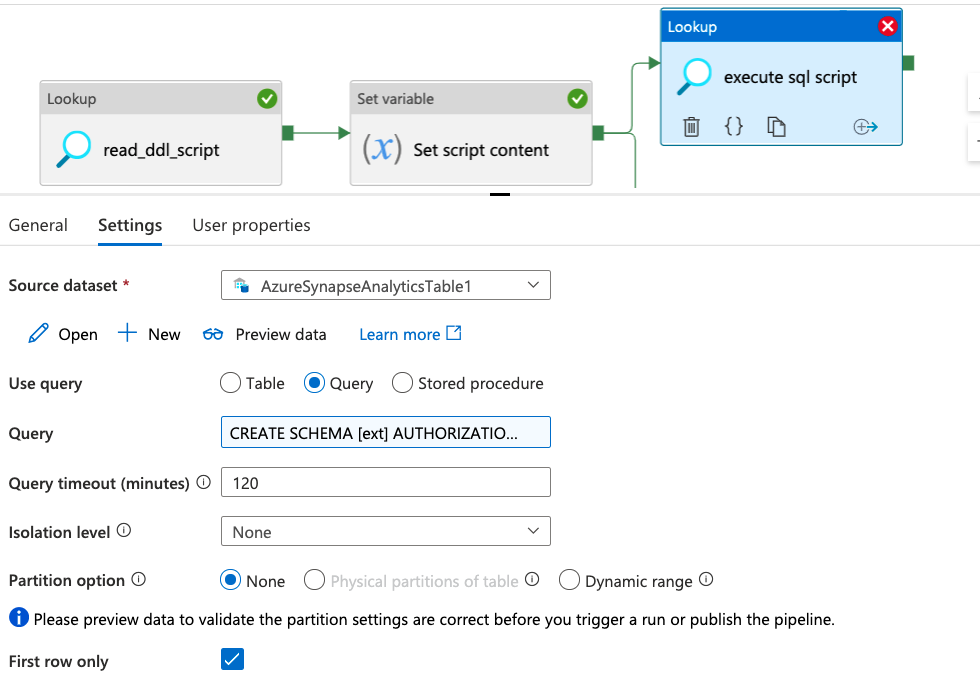Click the glasses Preview data icon
Image resolution: width=980 pixels, height=687 pixels.
212,334
